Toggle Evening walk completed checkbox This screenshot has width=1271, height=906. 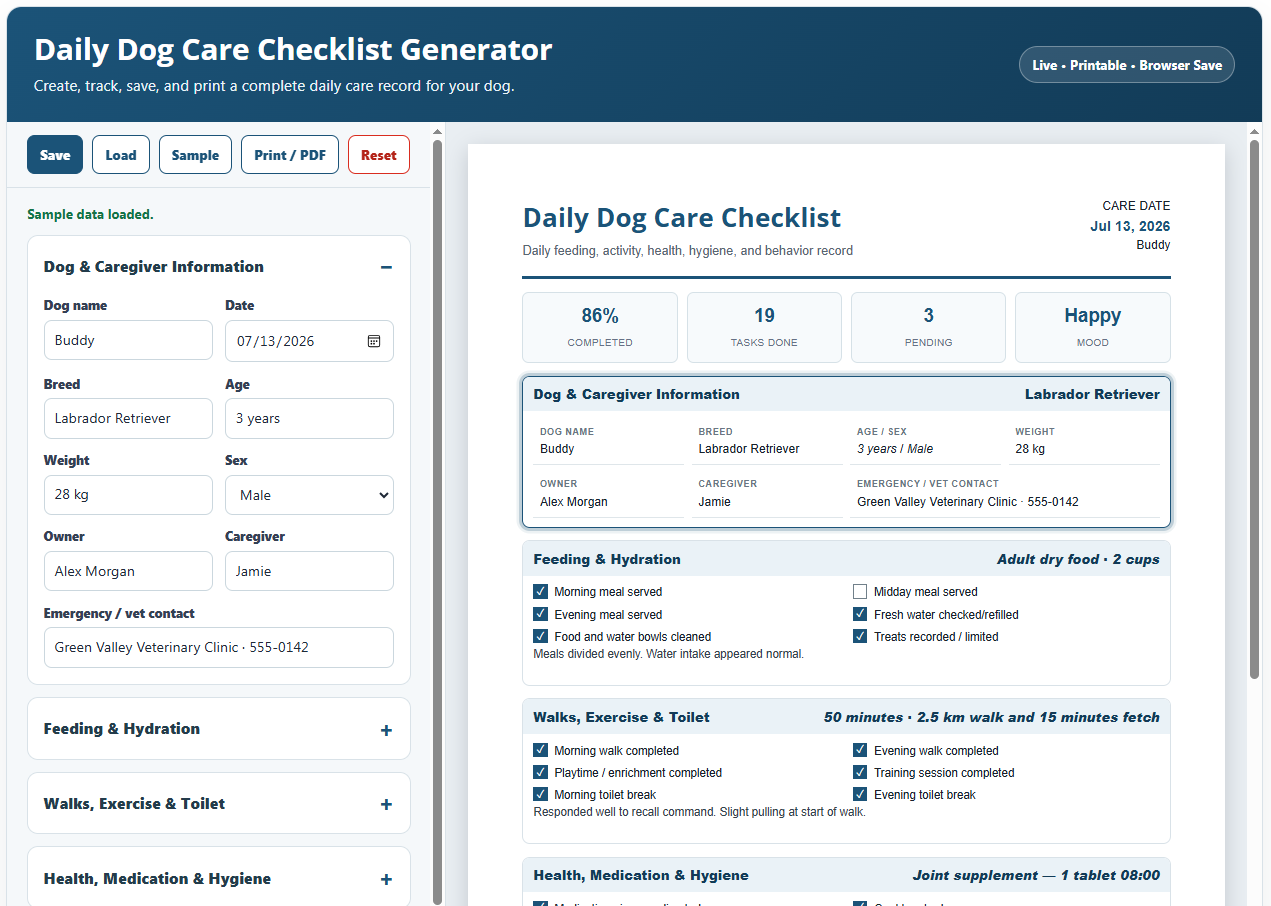pyautogui.click(x=860, y=750)
